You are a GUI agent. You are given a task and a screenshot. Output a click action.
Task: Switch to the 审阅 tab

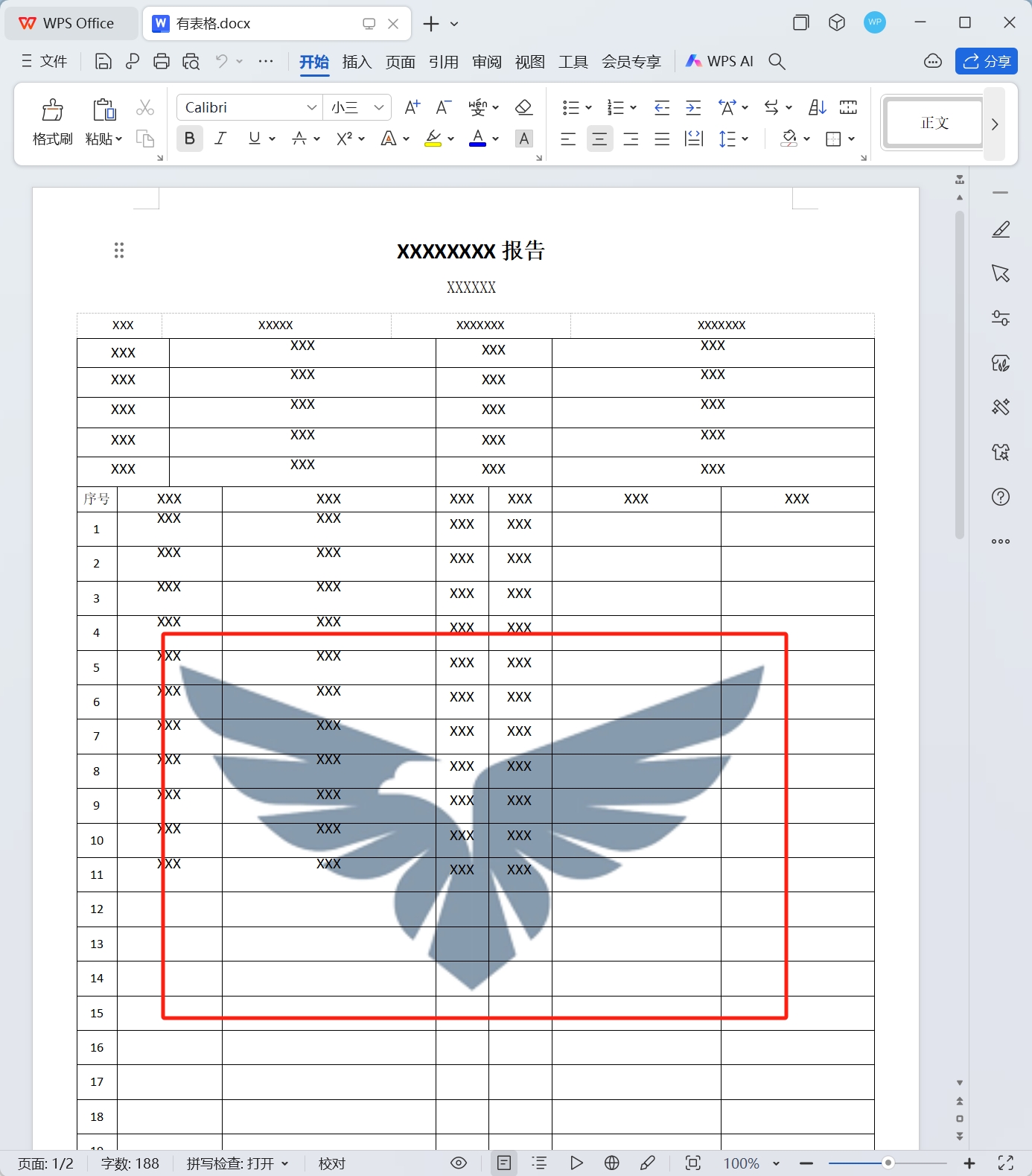[x=486, y=61]
